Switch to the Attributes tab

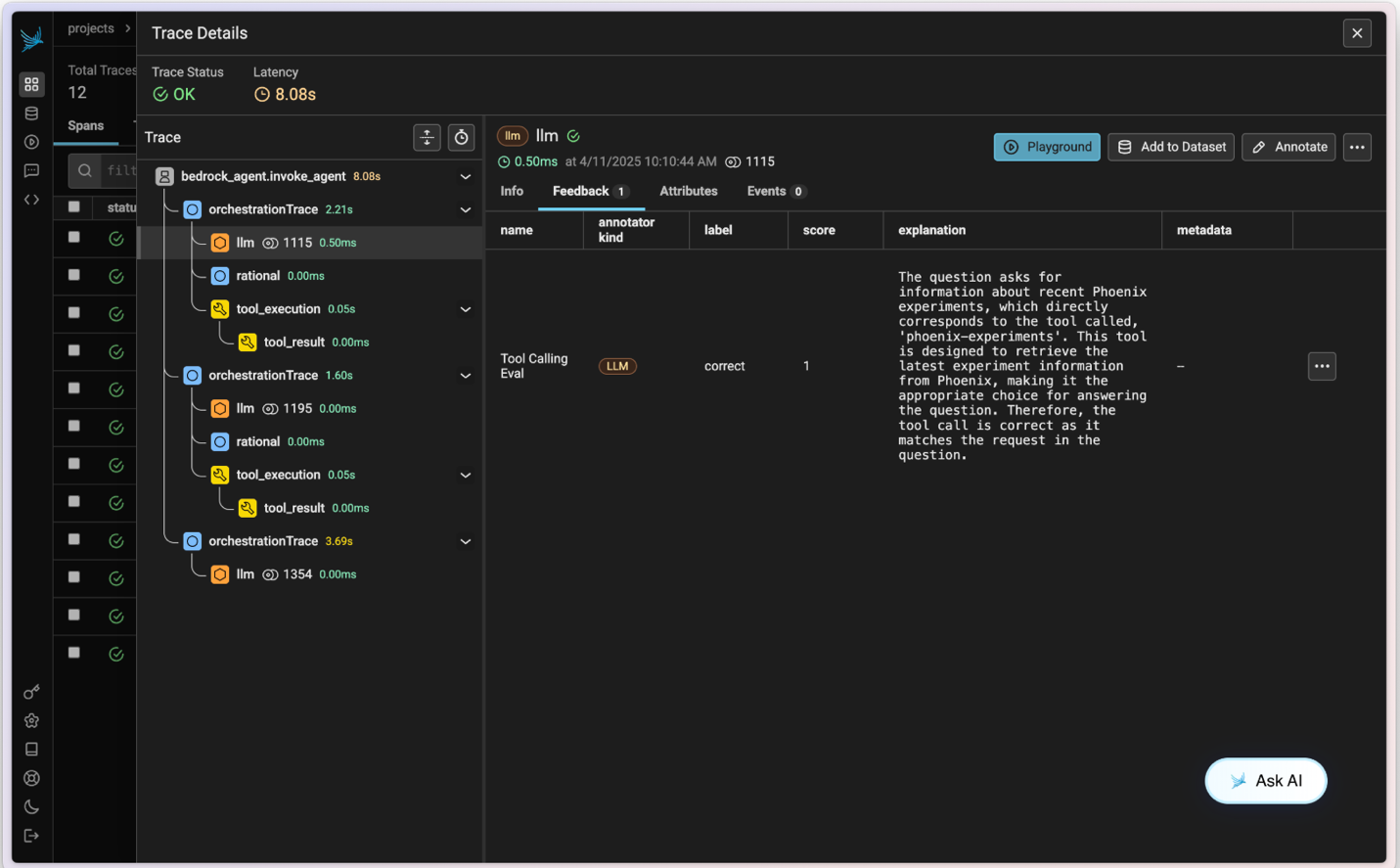(x=688, y=192)
